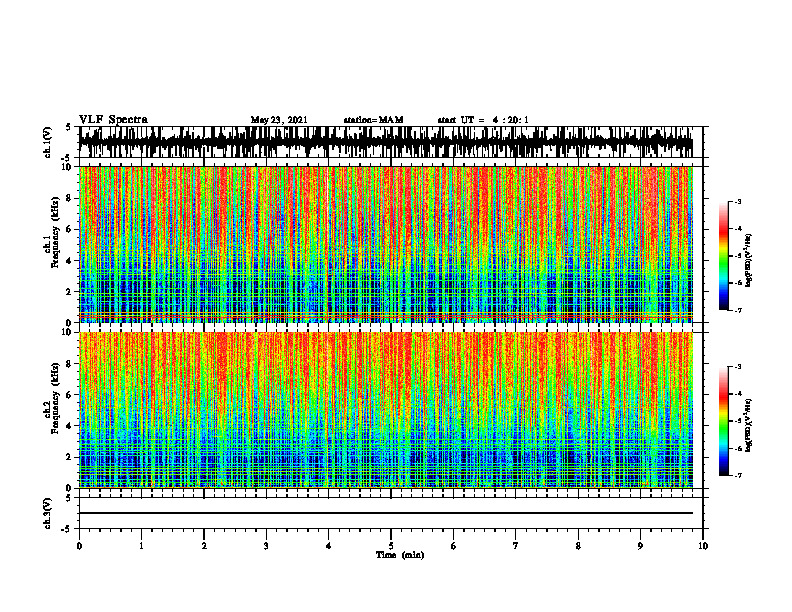Click the 'start UT = 4 : 20: 1' text
Viewport: 792px width, 612px height.
483,120
